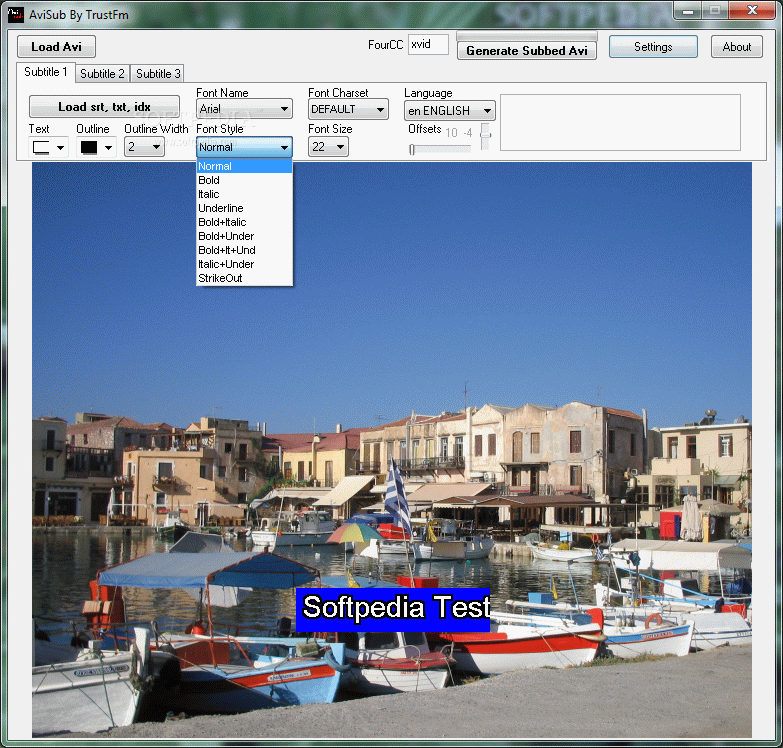The width and height of the screenshot is (783, 748).
Task: Switch to the Subtitle 2 tab
Action: tap(102, 74)
